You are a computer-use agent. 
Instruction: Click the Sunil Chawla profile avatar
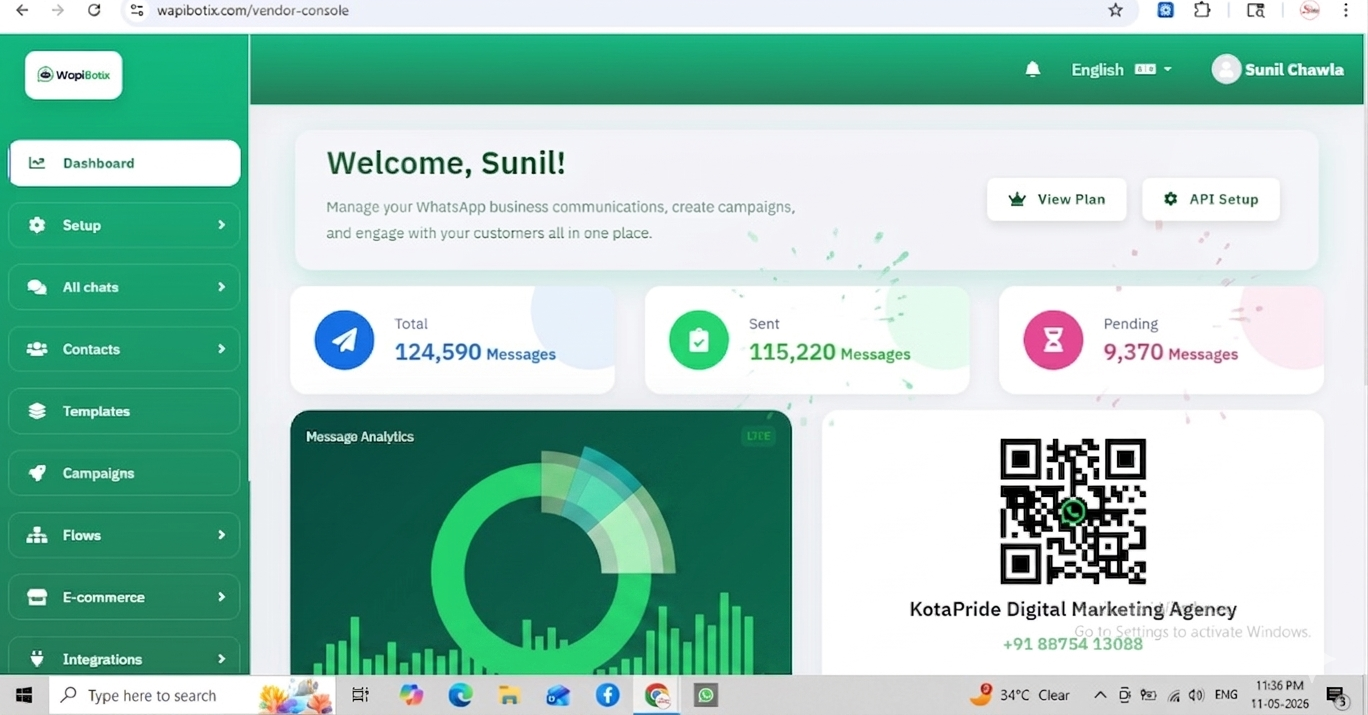tap(1226, 69)
